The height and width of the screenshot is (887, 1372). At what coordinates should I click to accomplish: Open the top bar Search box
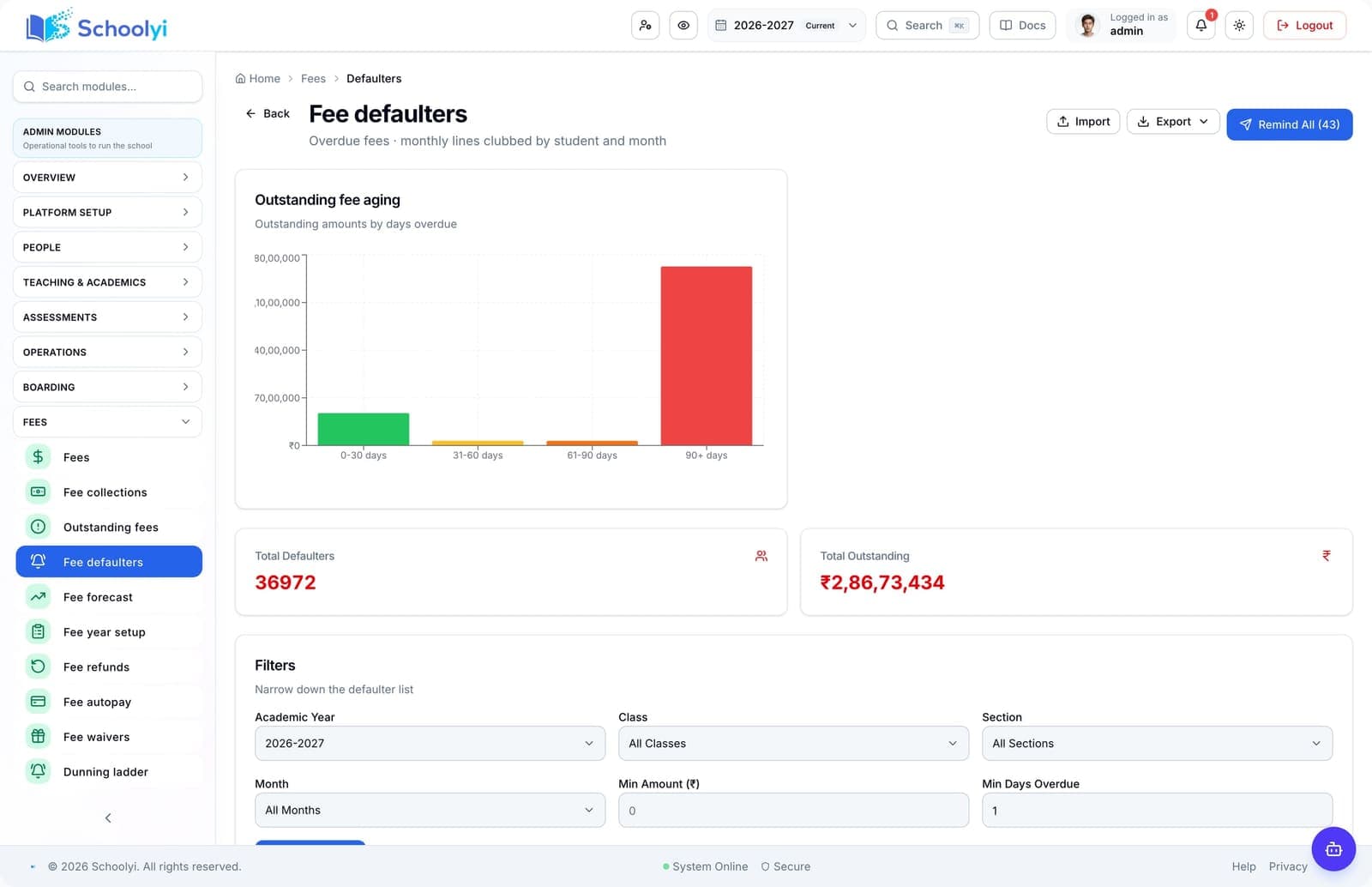click(927, 25)
